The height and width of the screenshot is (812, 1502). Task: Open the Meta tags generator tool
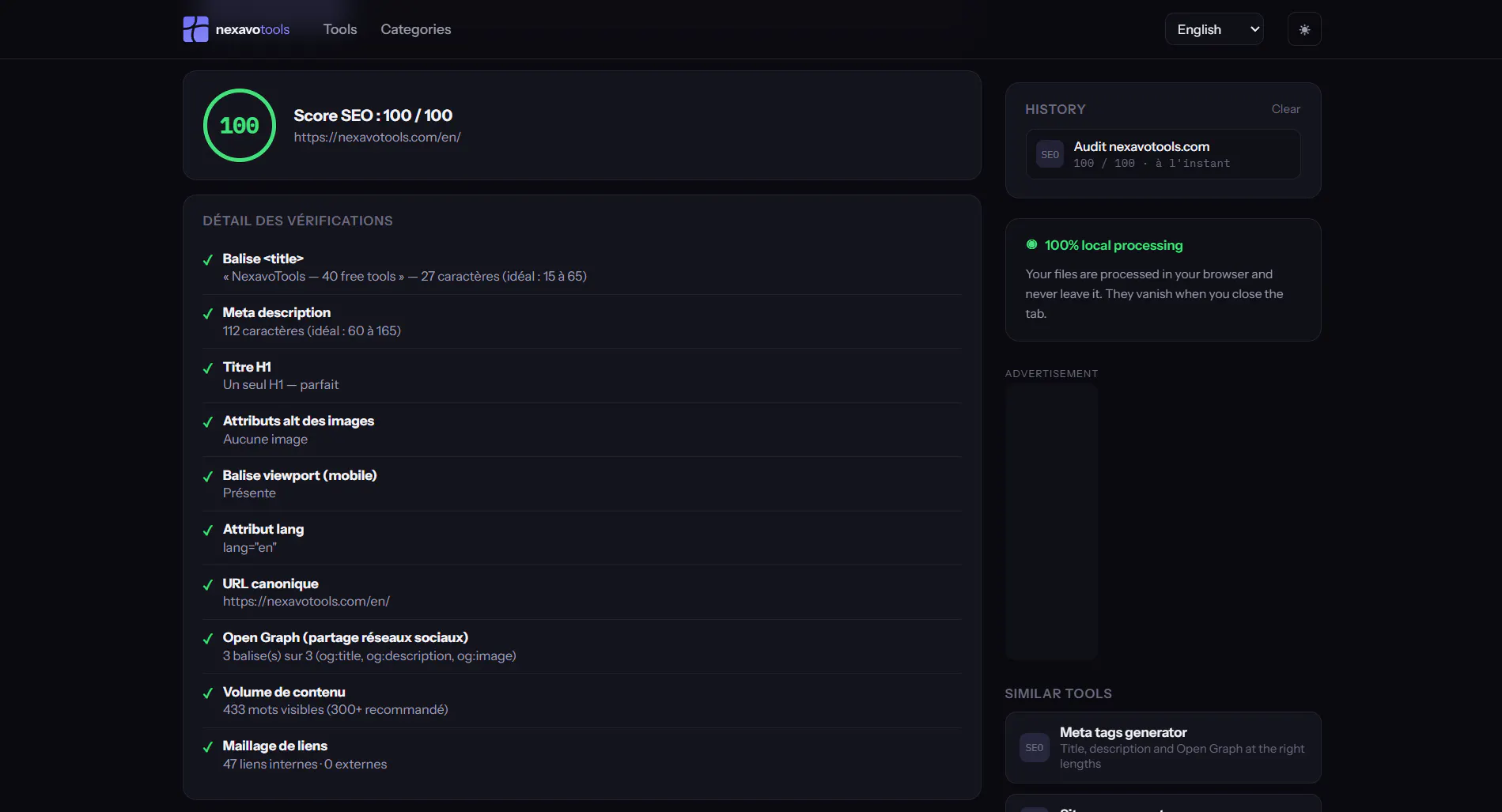pyautogui.click(x=1163, y=747)
